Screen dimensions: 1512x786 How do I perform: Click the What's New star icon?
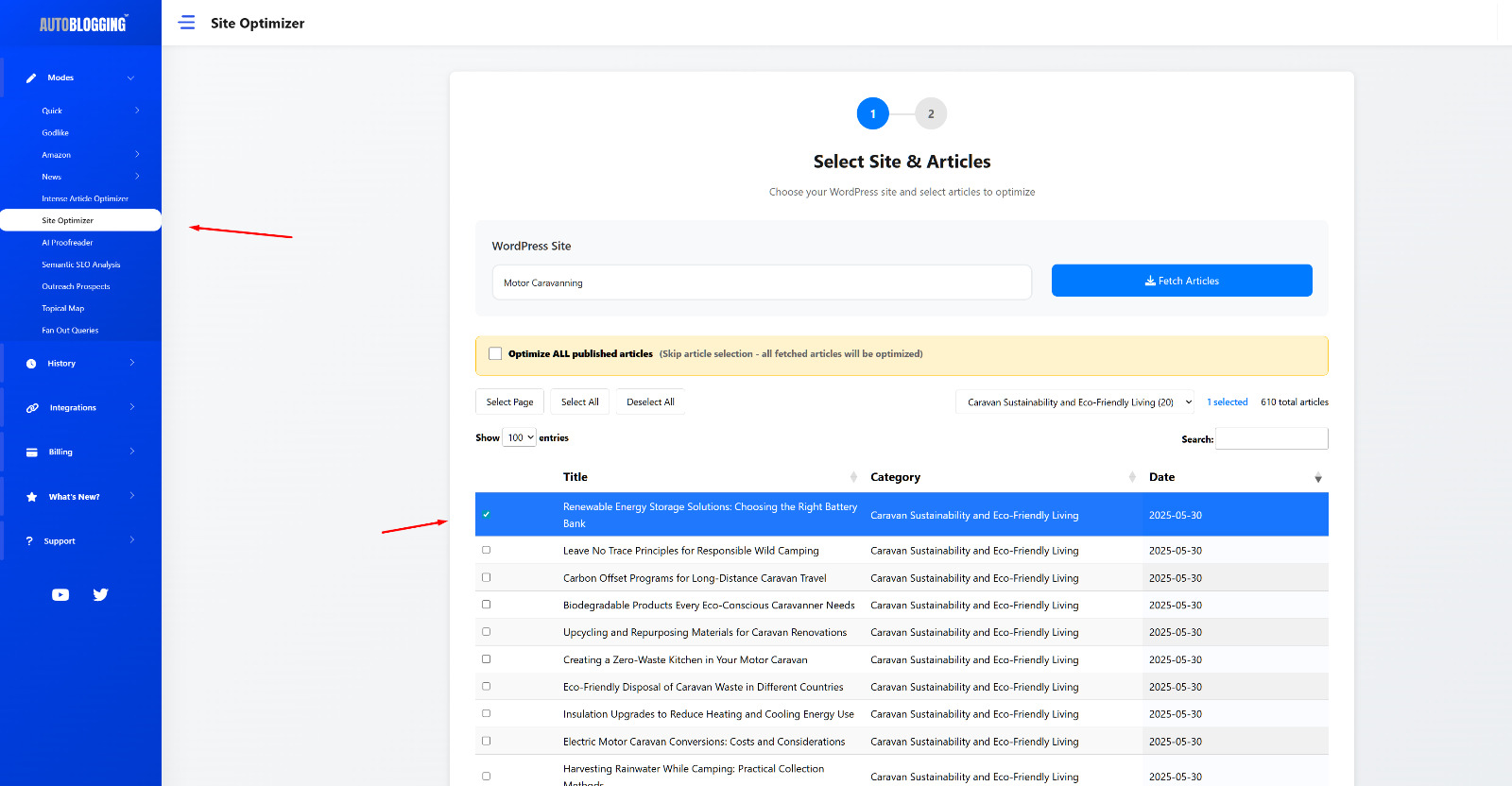pos(31,497)
